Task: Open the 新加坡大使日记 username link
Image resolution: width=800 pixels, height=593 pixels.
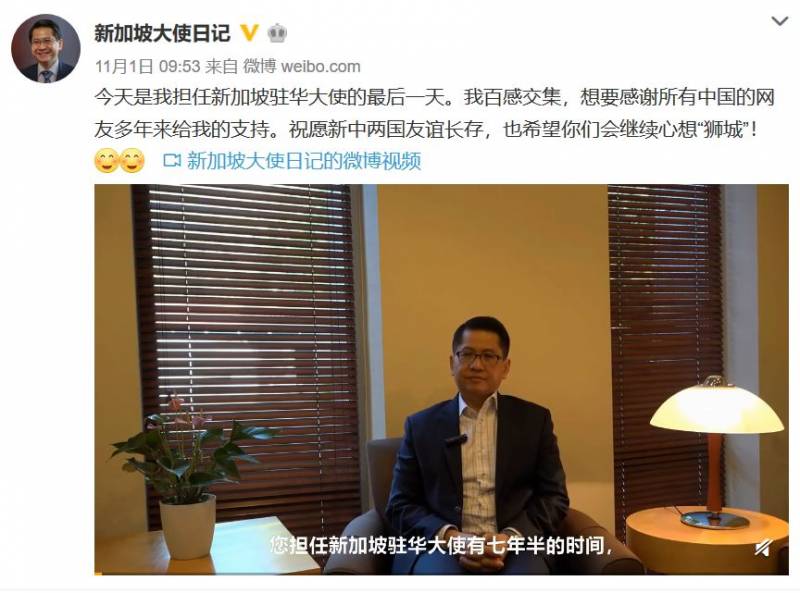Action: [162, 33]
